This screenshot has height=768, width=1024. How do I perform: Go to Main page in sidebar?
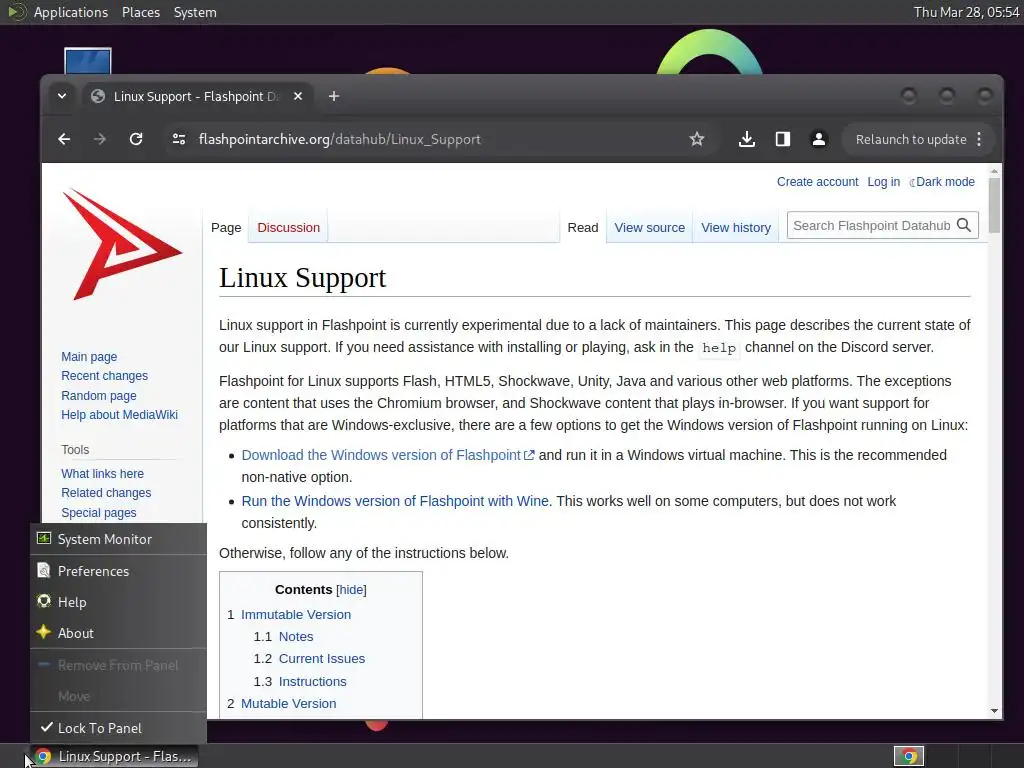click(89, 357)
